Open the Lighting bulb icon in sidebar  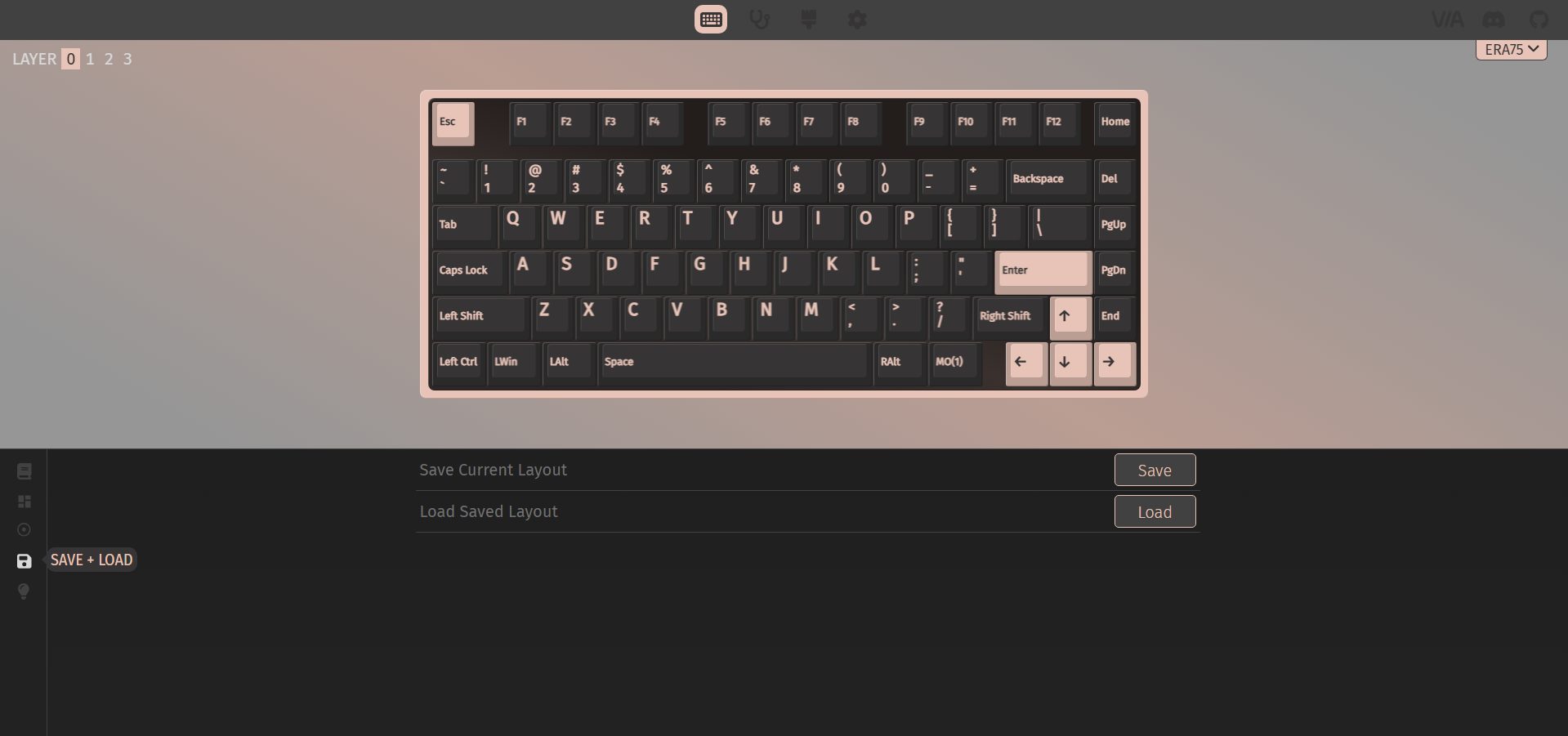tap(24, 591)
